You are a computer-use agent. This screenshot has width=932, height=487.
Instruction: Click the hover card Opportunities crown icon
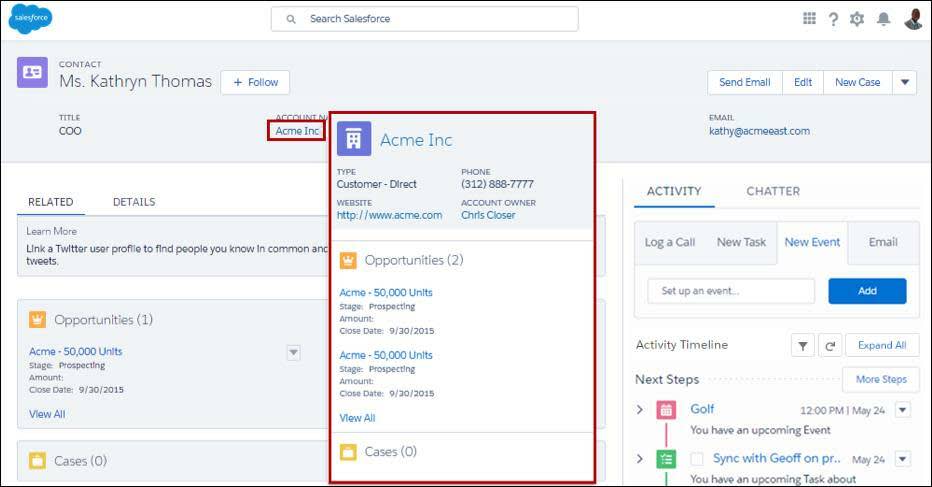(x=348, y=260)
